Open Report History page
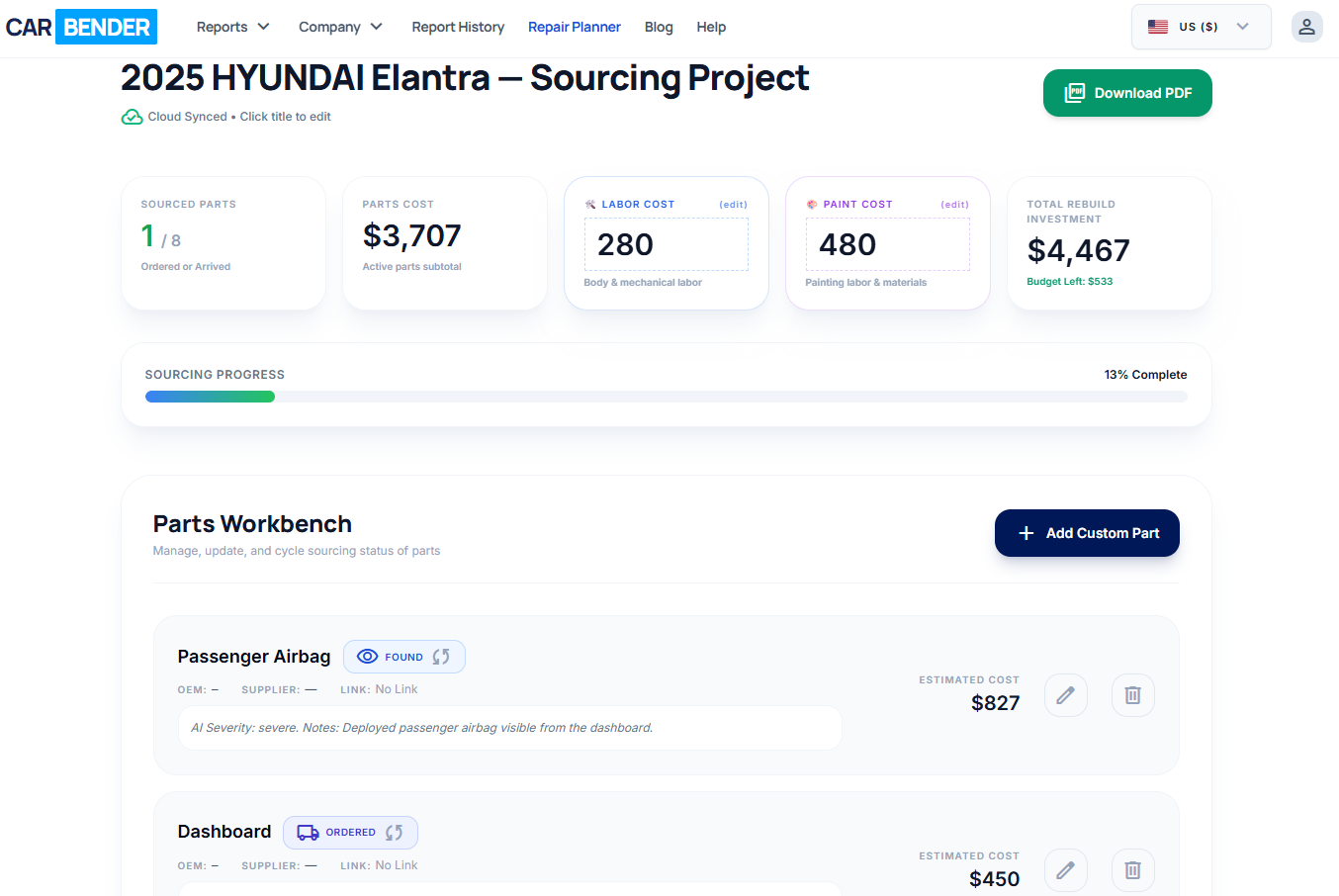 pos(458,27)
